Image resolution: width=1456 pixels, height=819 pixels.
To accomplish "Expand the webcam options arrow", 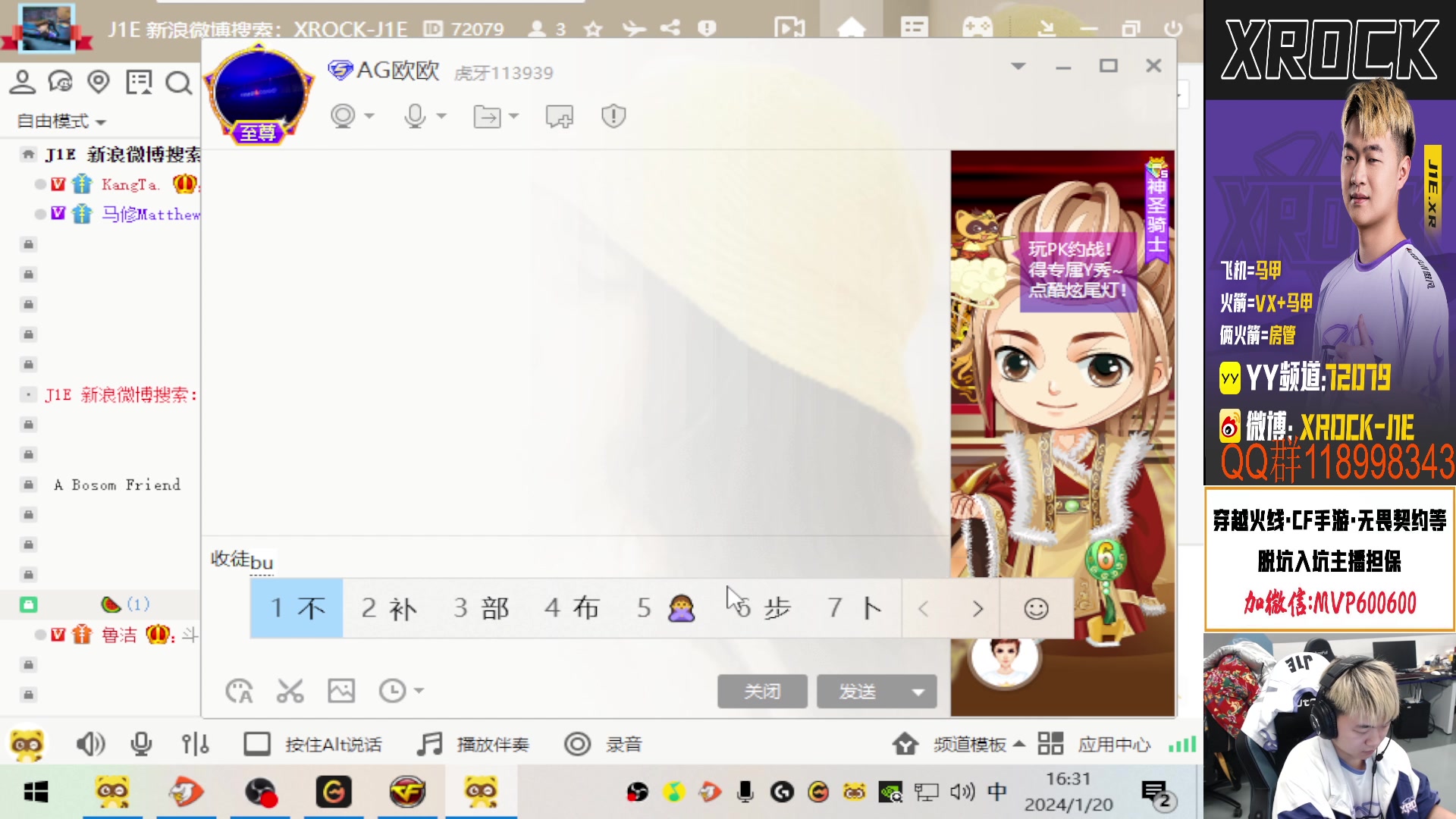I will (x=369, y=116).
